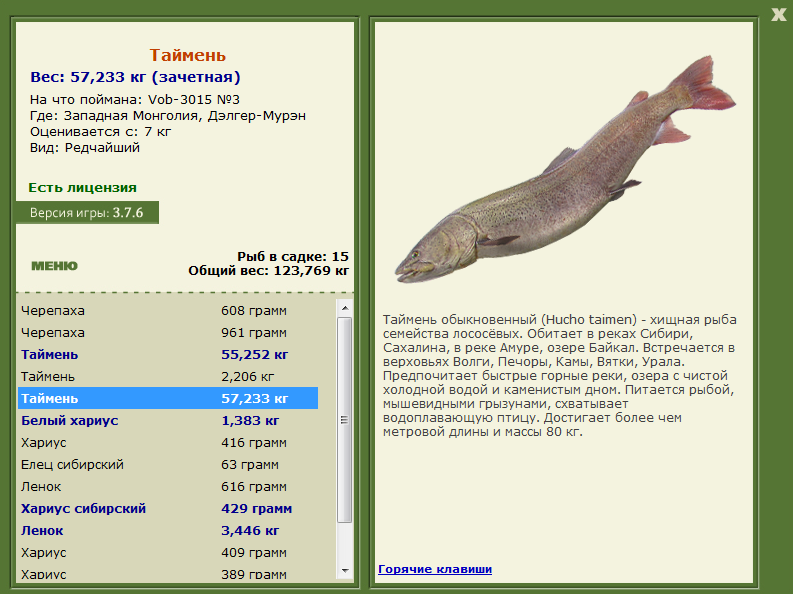
Task: Select the Таймень 55,252 кг row
Action: (168, 354)
